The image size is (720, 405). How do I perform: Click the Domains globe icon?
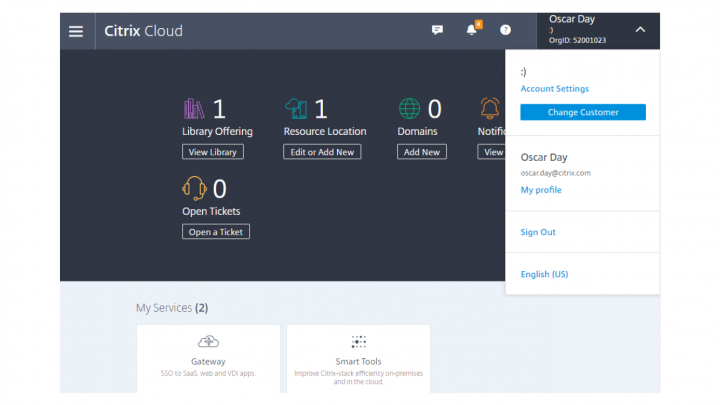pyautogui.click(x=409, y=109)
